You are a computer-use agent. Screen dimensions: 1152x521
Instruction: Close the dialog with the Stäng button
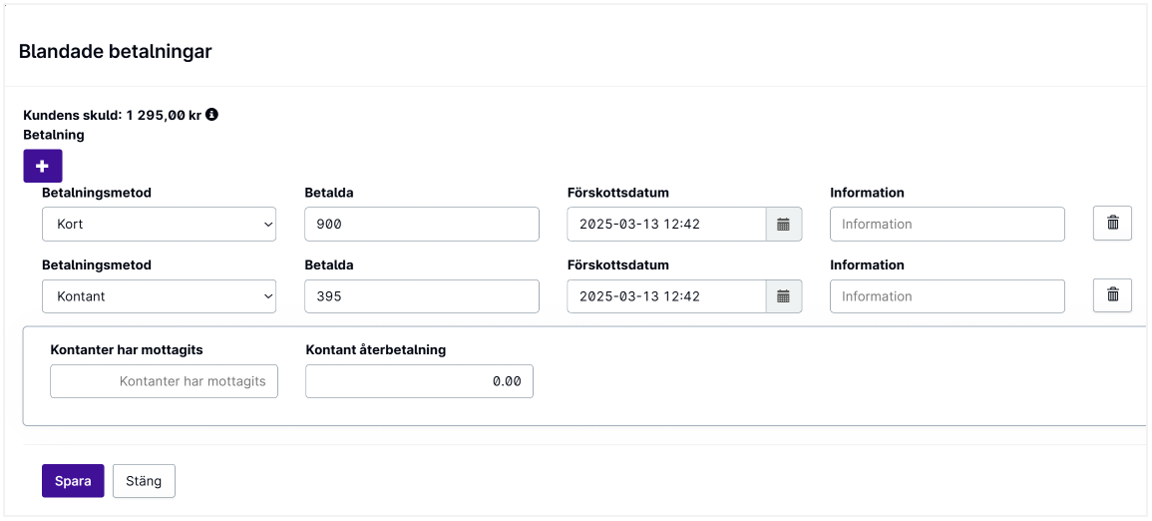pyautogui.click(x=144, y=481)
